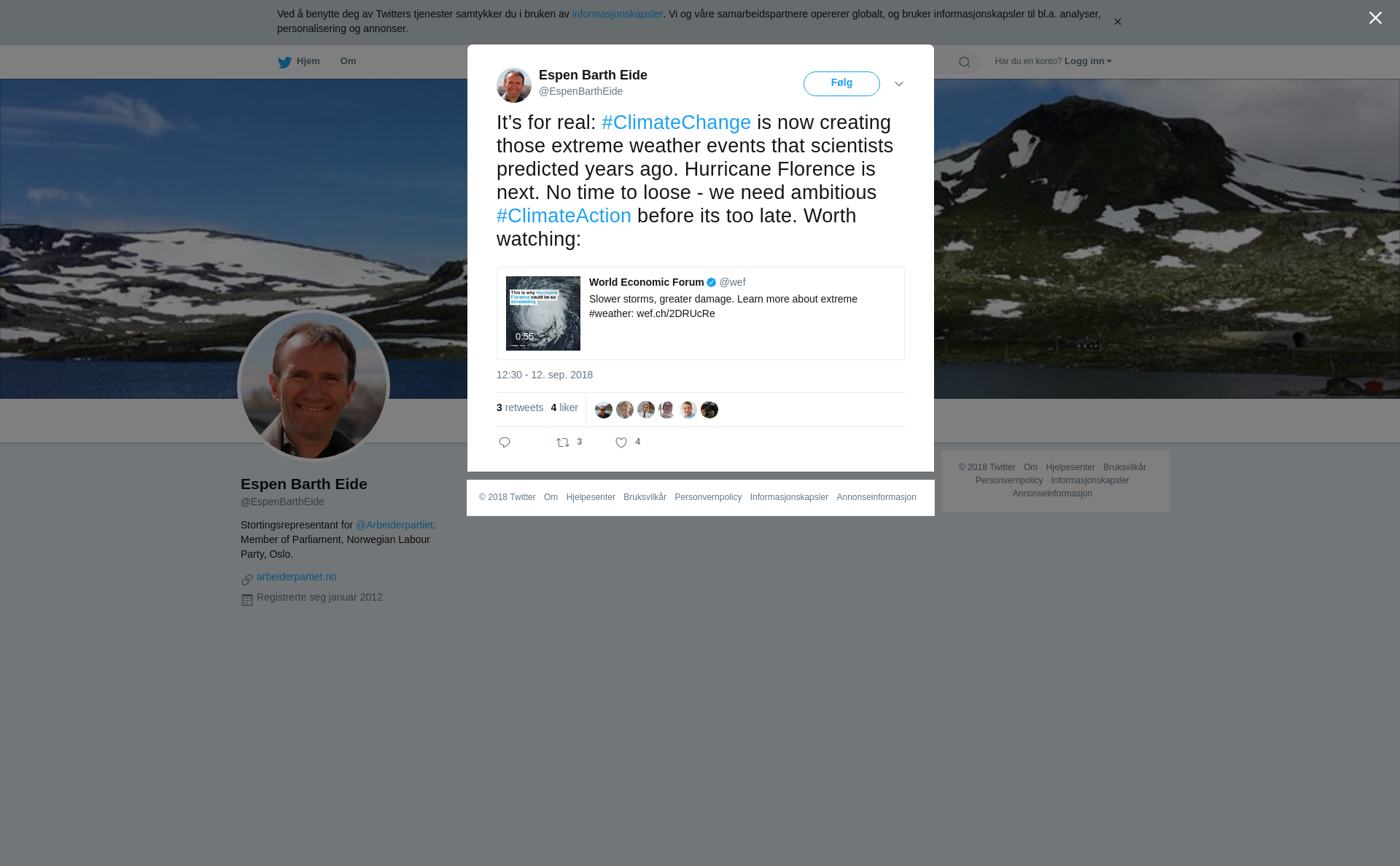Play the hurricane video thumbnail
Viewport: 1400px width, 866px height.
[543, 313]
